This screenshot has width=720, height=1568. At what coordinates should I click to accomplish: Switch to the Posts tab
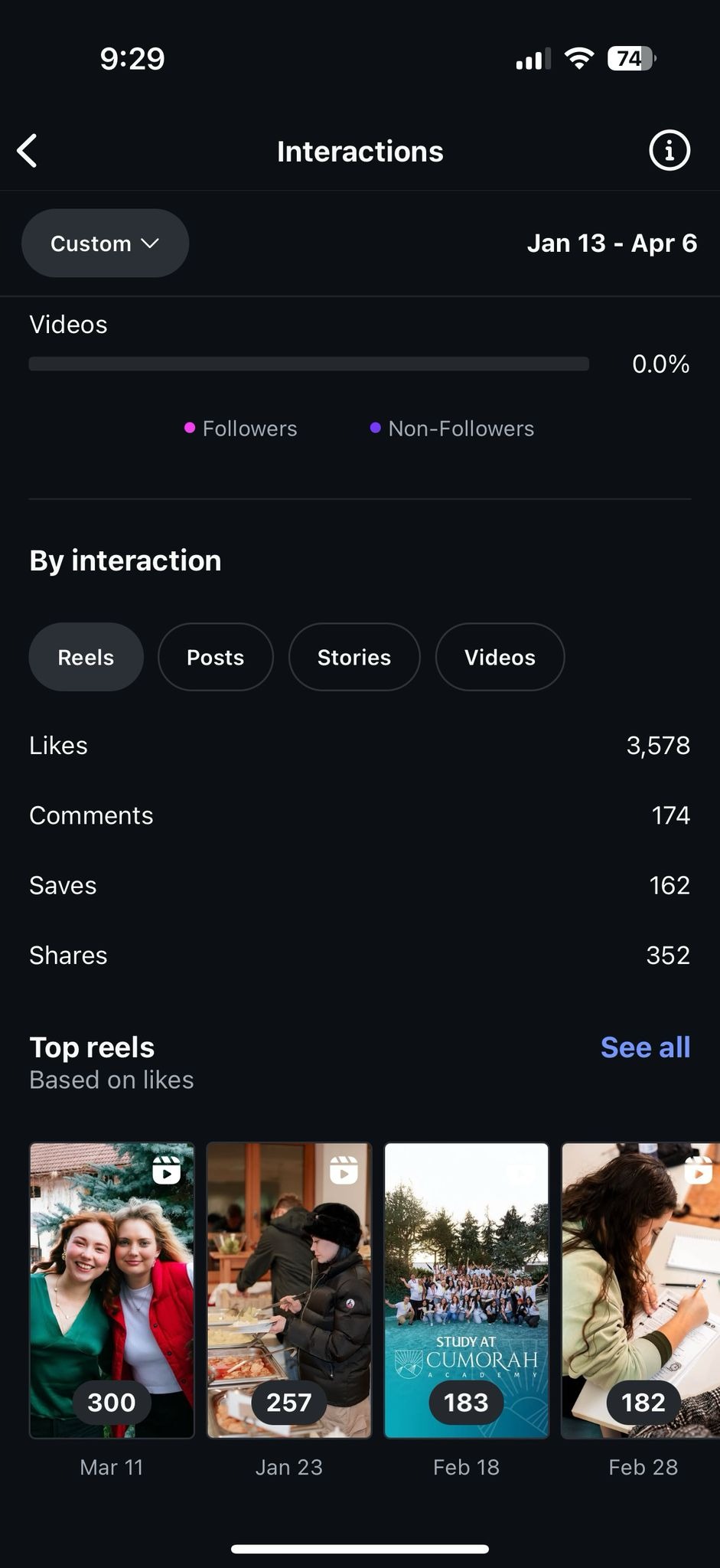215,657
